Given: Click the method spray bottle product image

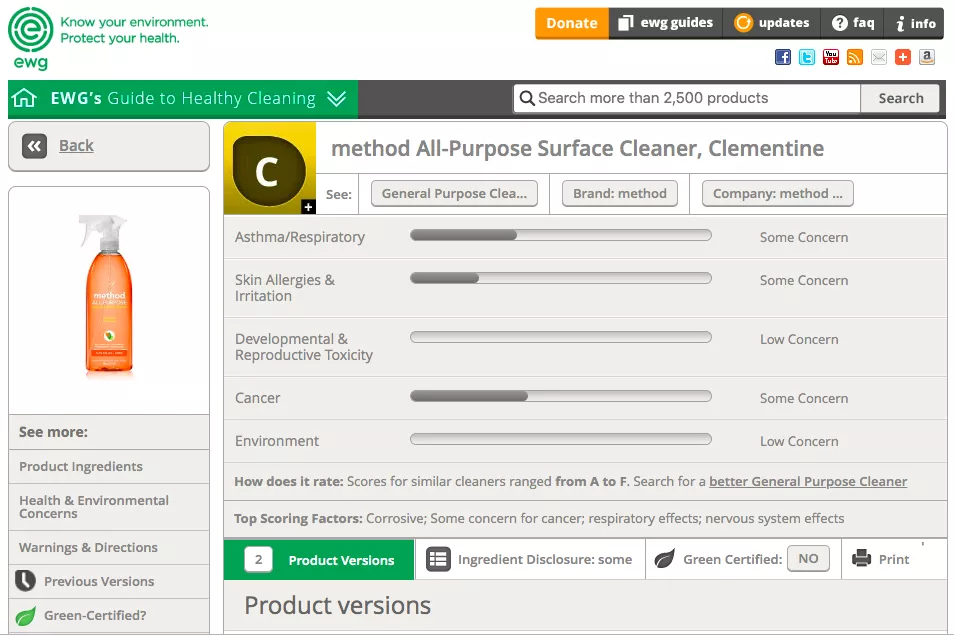Looking at the screenshot, I should pos(108,294).
